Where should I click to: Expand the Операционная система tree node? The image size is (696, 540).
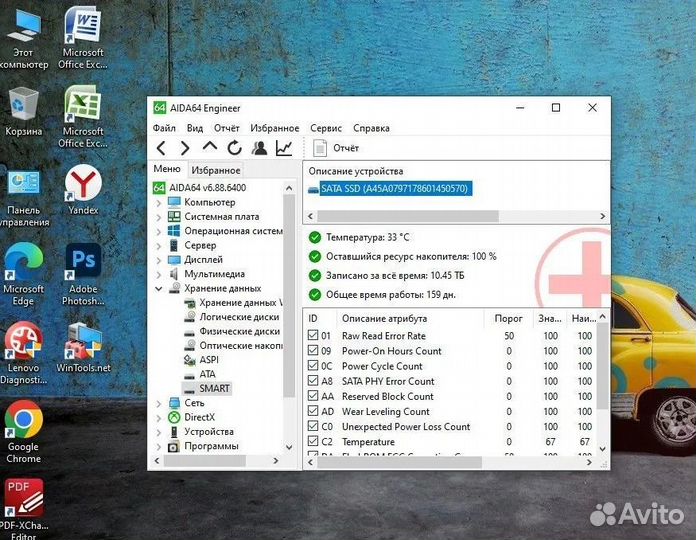pos(159,231)
